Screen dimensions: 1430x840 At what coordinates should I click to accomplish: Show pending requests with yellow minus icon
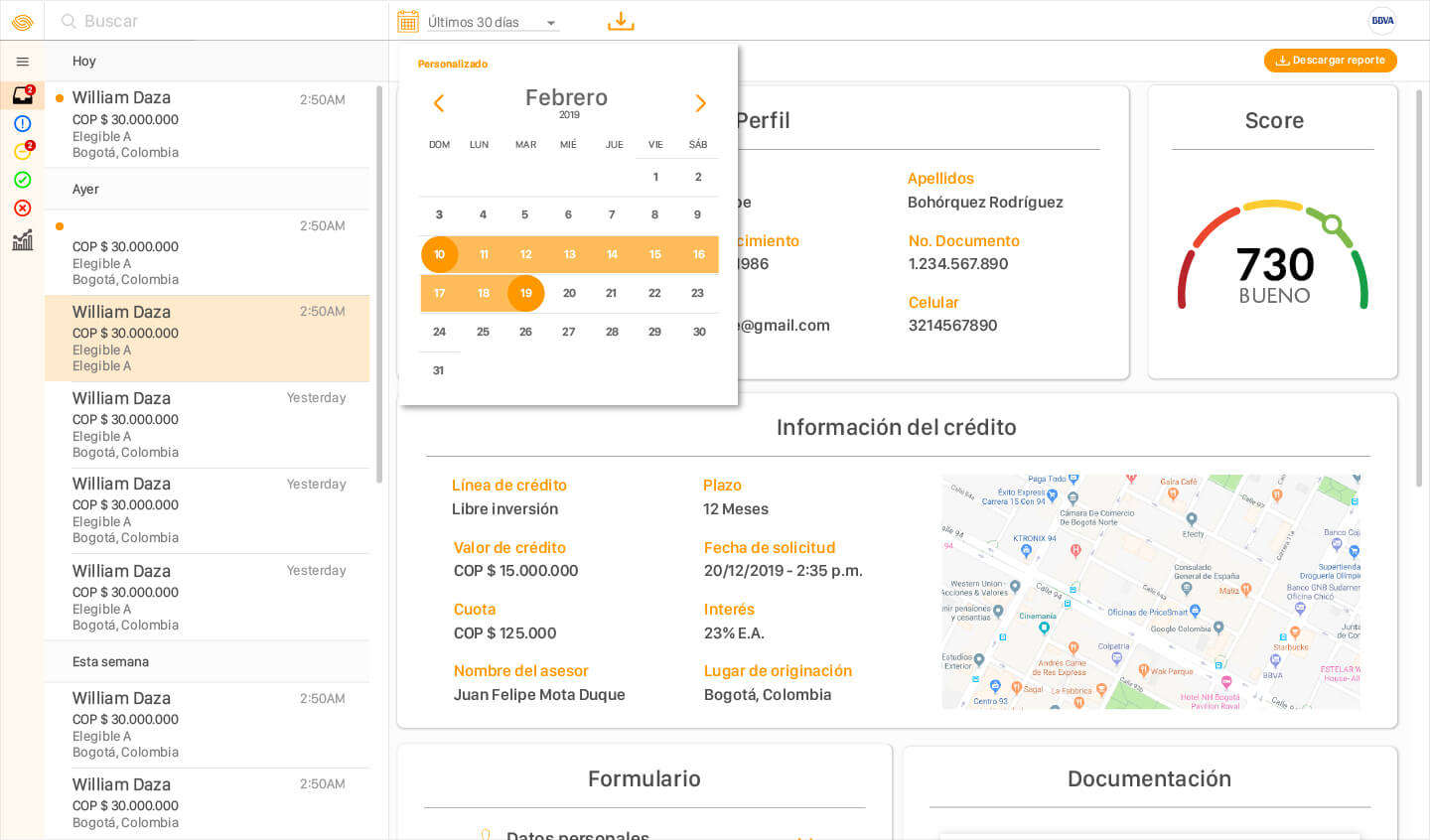(22, 152)
